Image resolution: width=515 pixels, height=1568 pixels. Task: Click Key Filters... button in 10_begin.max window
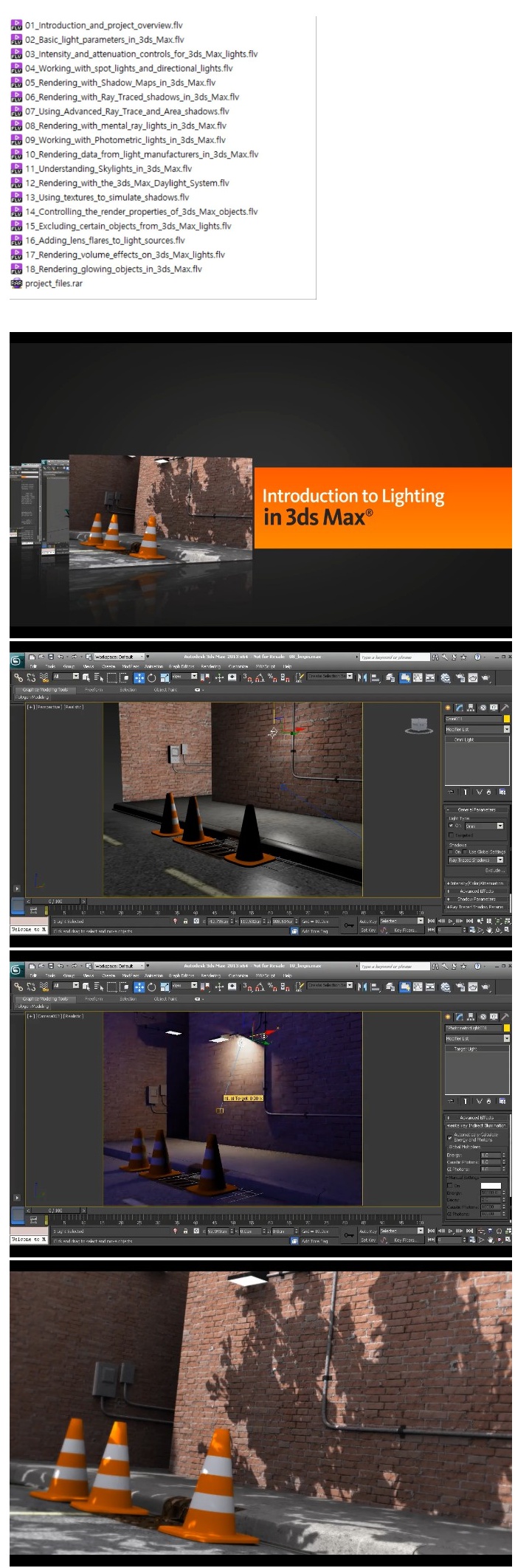(406, 1239)
